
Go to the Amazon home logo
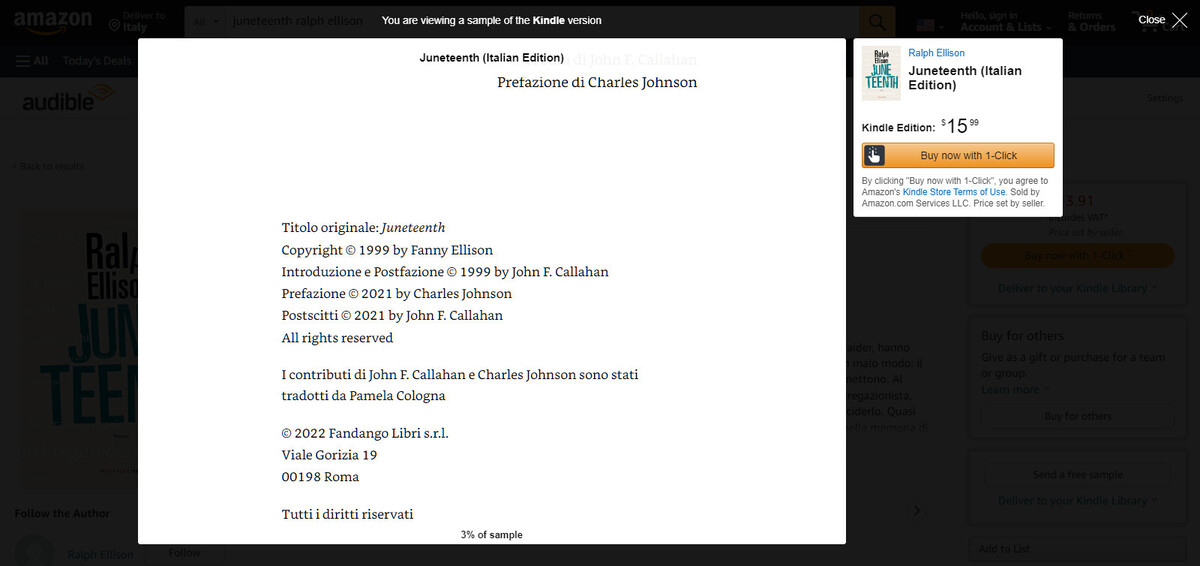52,21
